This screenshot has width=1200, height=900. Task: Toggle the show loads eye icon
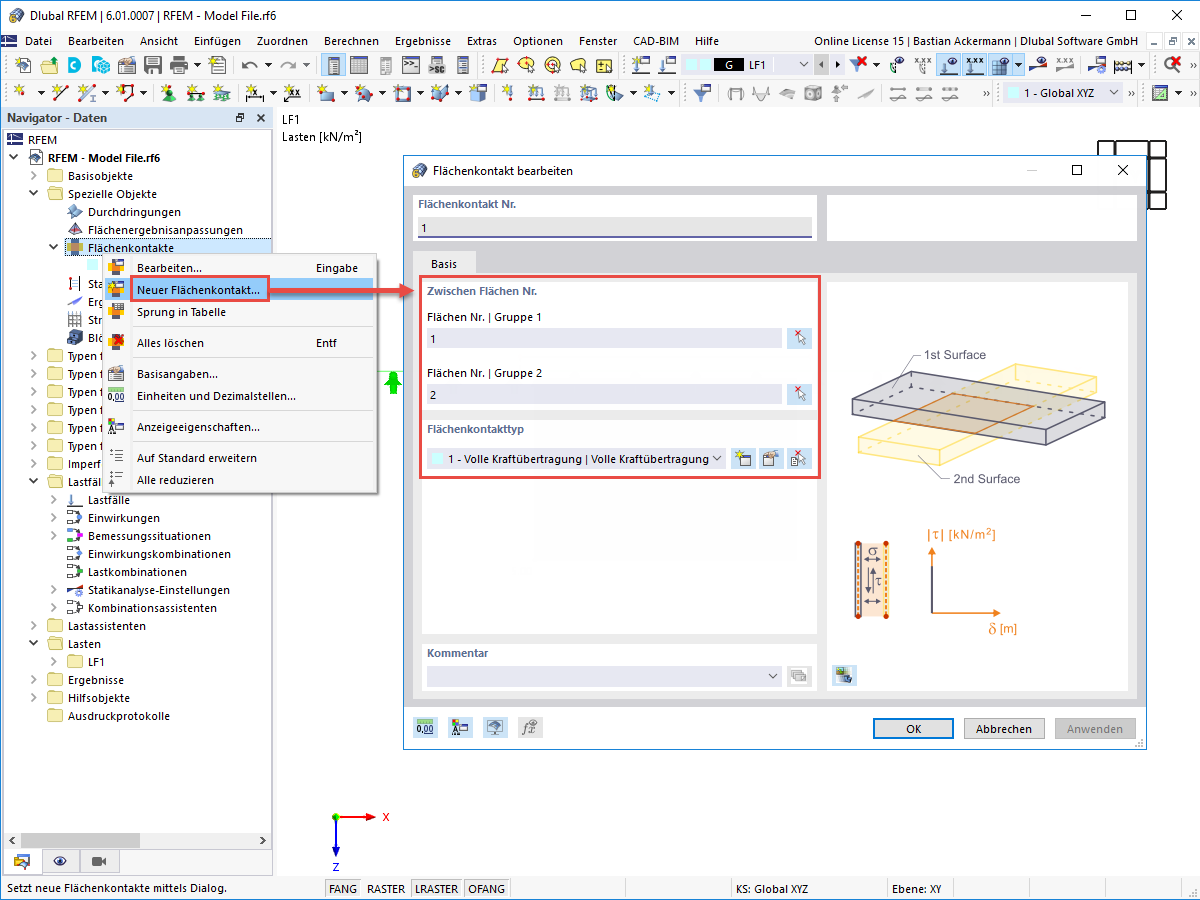(x=947, y=65)
